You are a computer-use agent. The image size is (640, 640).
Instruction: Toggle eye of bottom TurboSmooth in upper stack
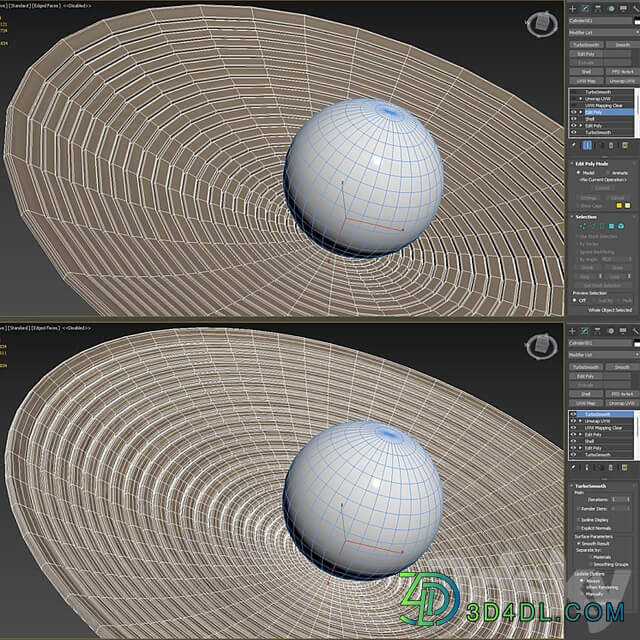pos(573,132)
